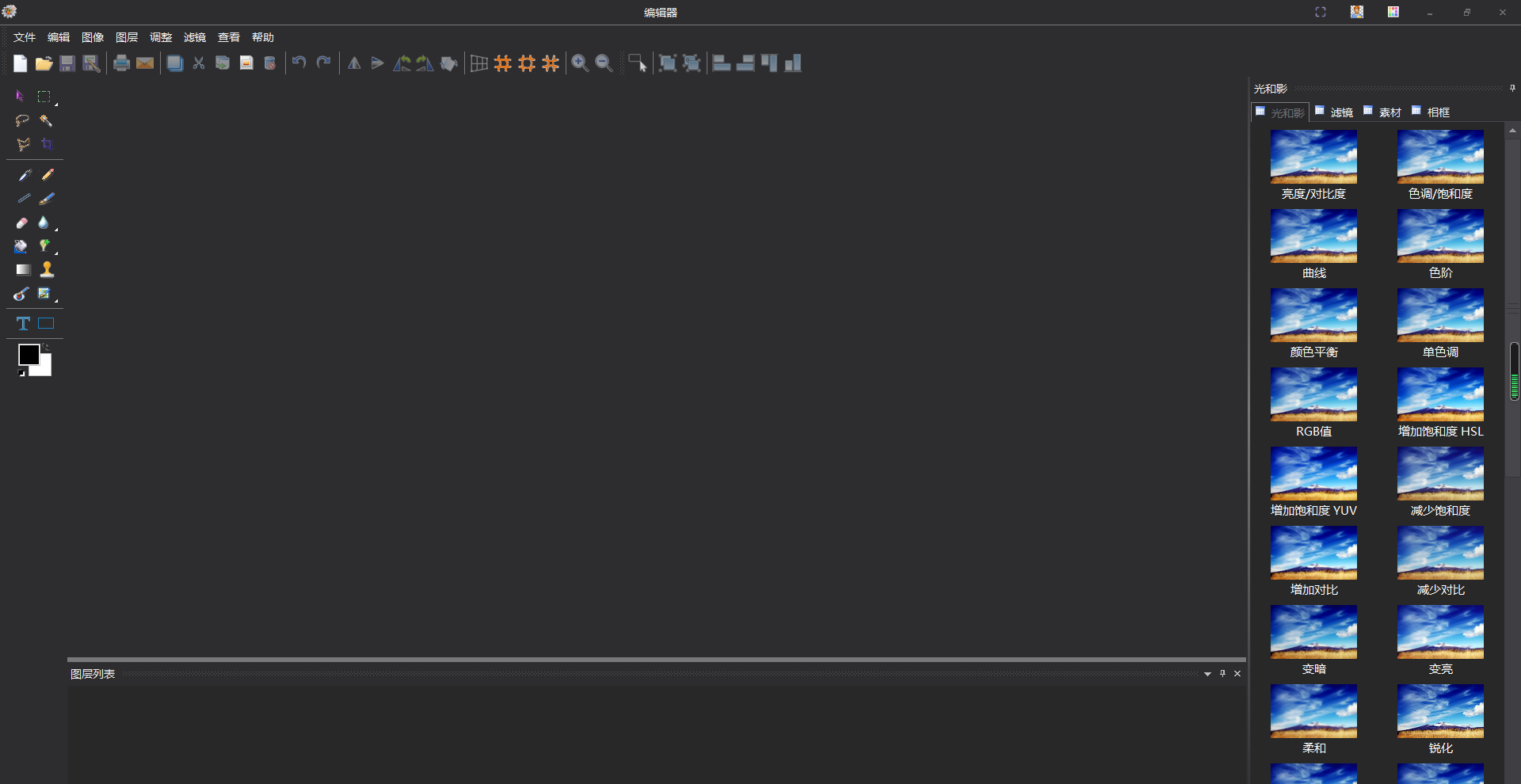
Task: Toggle fullscreen from the title bar icon
Action: pyautogui.click(x=1321, y=12)
